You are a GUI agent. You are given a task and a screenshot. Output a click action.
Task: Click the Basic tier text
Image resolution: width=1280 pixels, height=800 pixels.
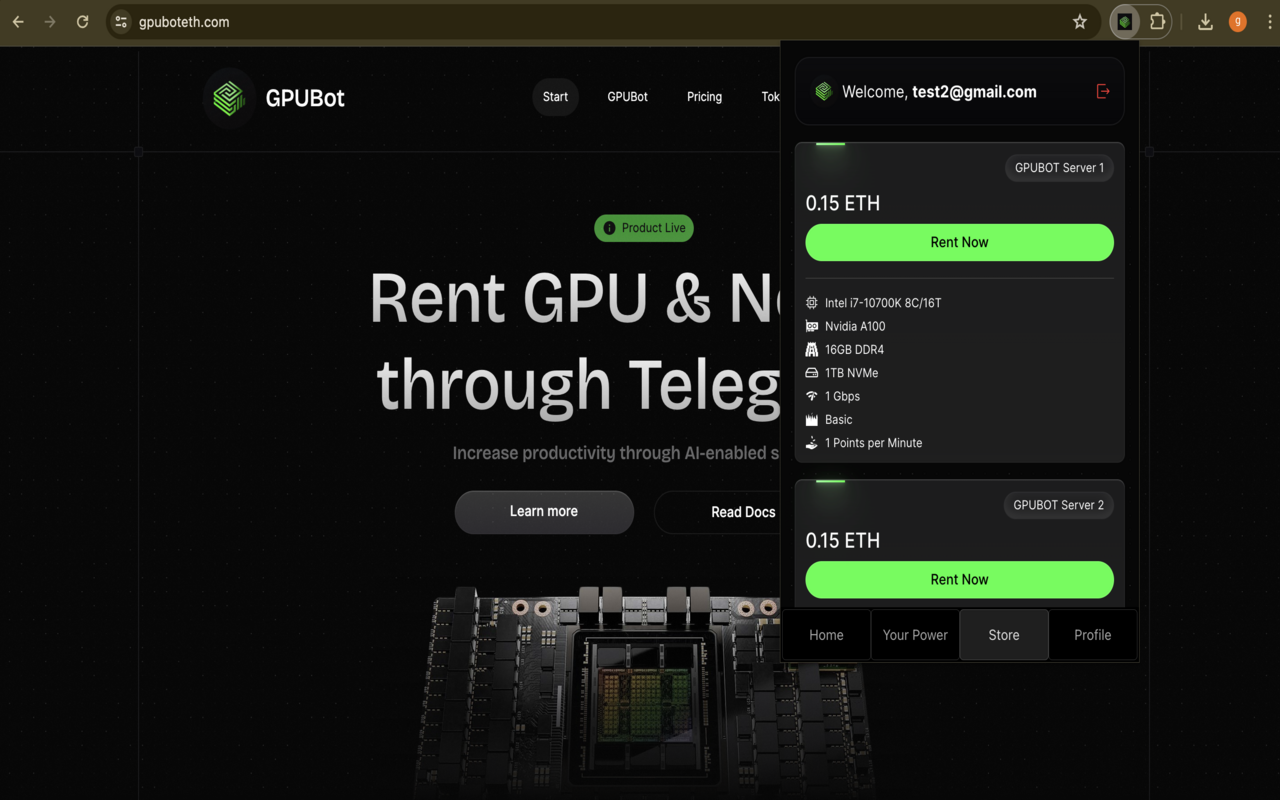tap(839, 420)
